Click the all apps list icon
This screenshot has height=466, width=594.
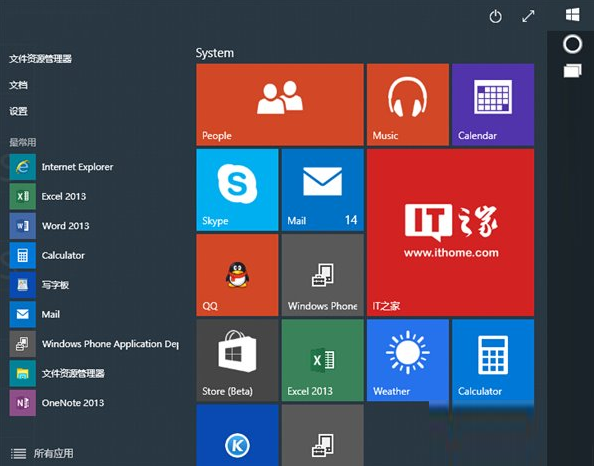click(x=18, y=453)
